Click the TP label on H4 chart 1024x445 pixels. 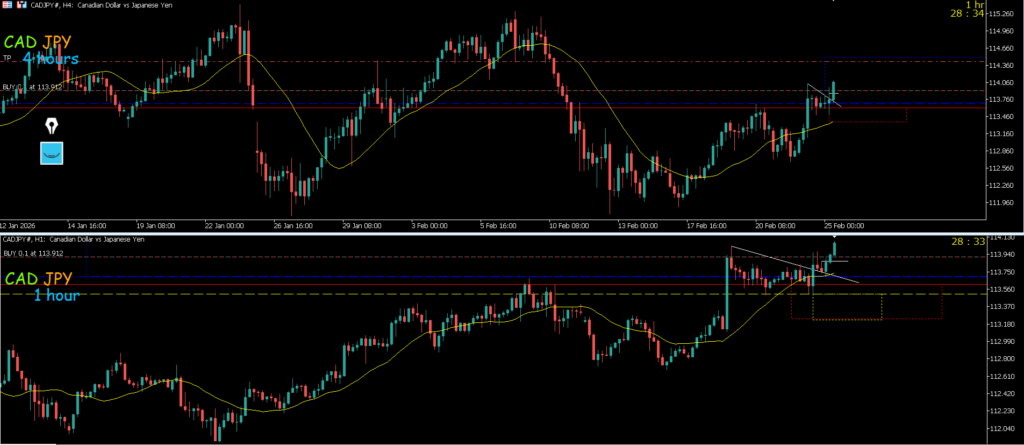(6, 58)
